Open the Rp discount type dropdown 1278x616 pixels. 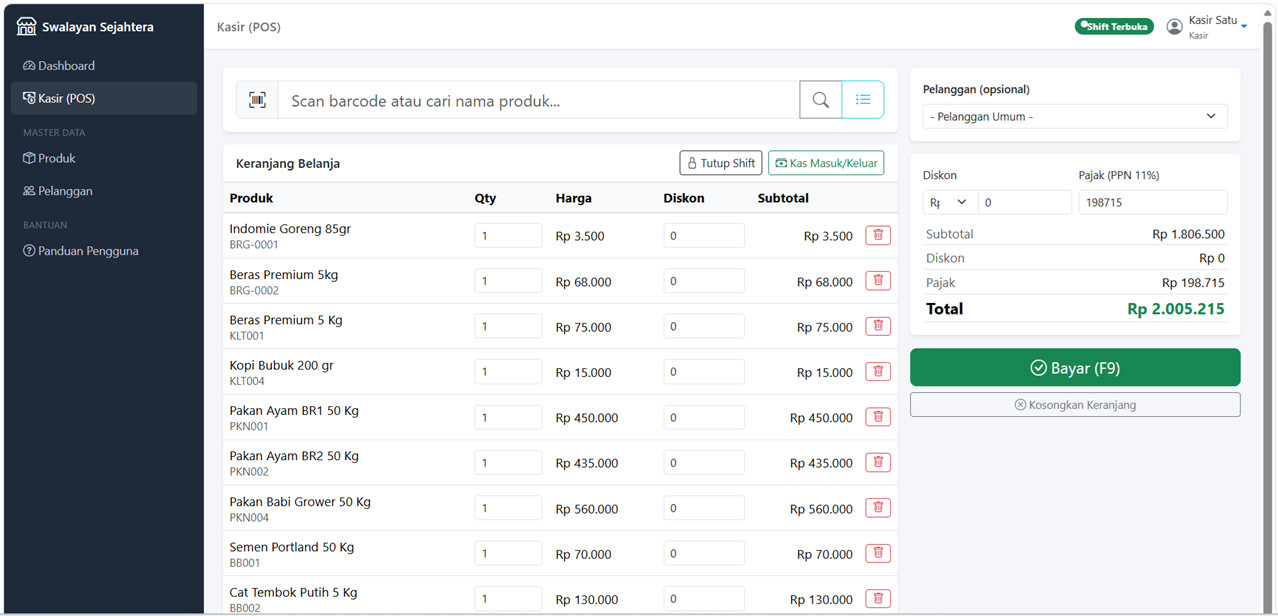(x=950, y=202)
